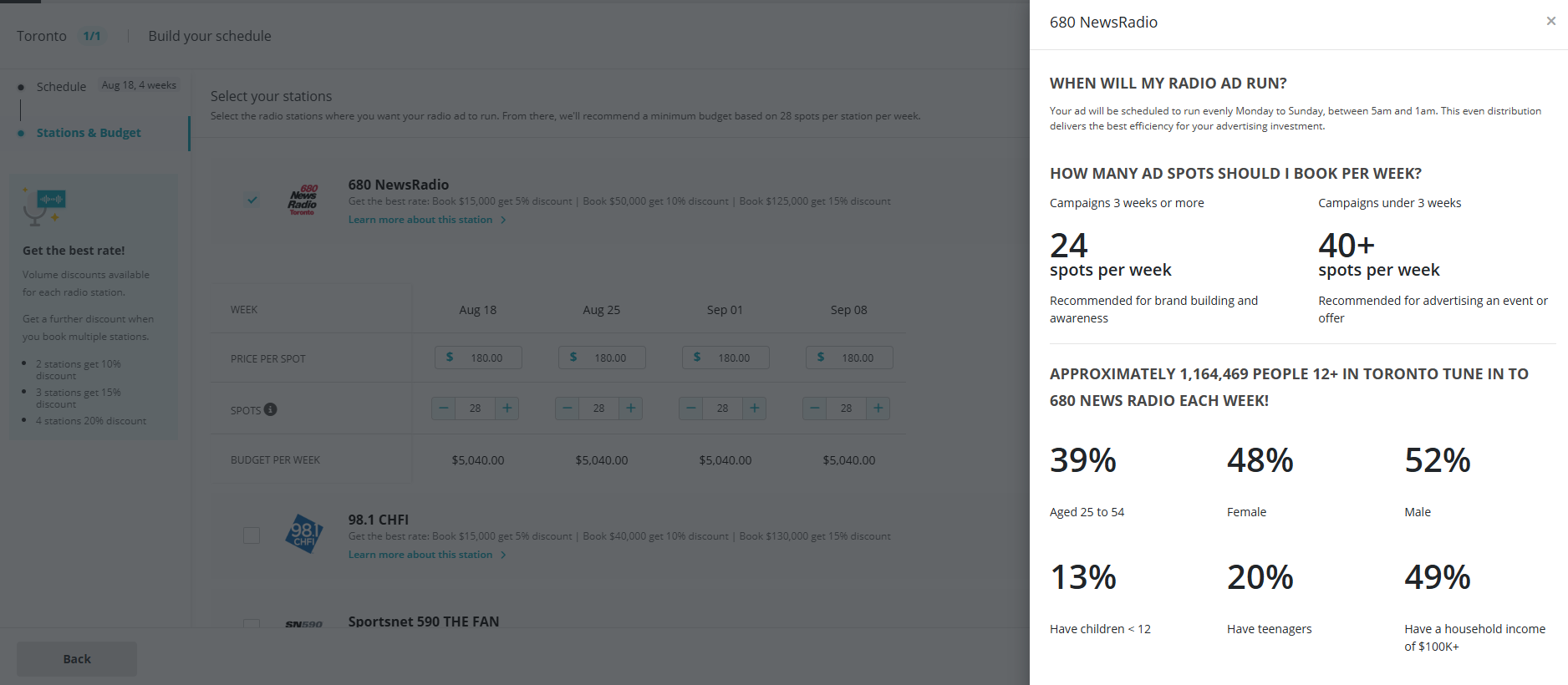The height and width of the screenshot is (685, 1568).
Task: Click the 98.1 CHFI station logo
Action: click(303, 535)
